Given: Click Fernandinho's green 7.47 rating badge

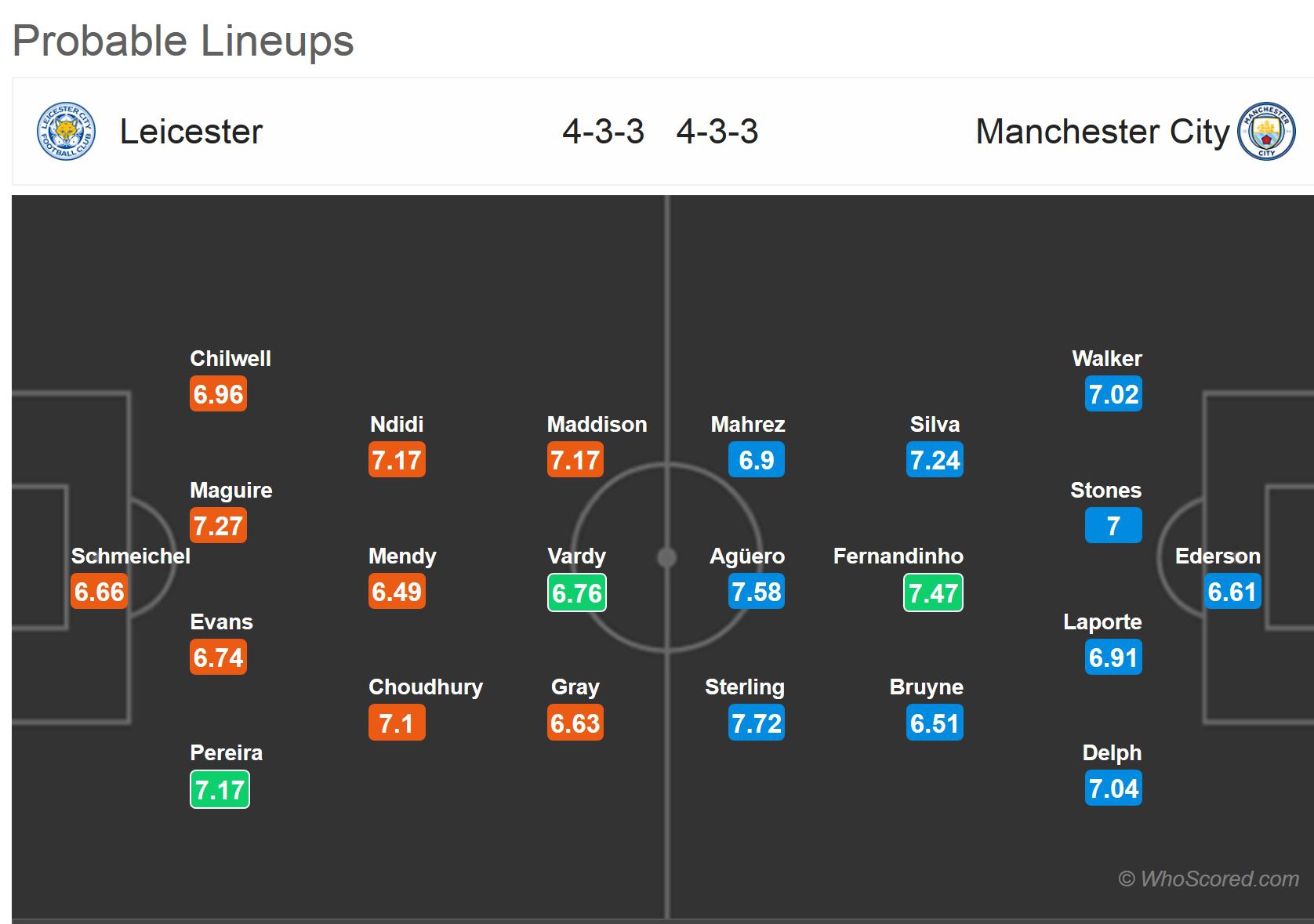Looking at the screenshot, I should point(933,593).
